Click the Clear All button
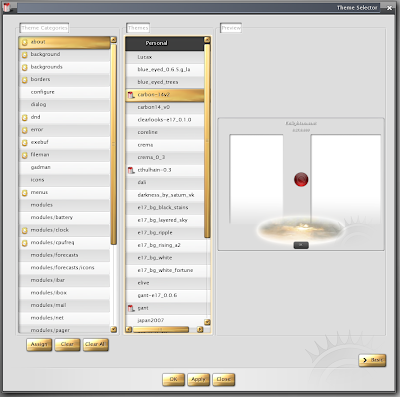The image size is (400, 397). [x=96, y=344]
